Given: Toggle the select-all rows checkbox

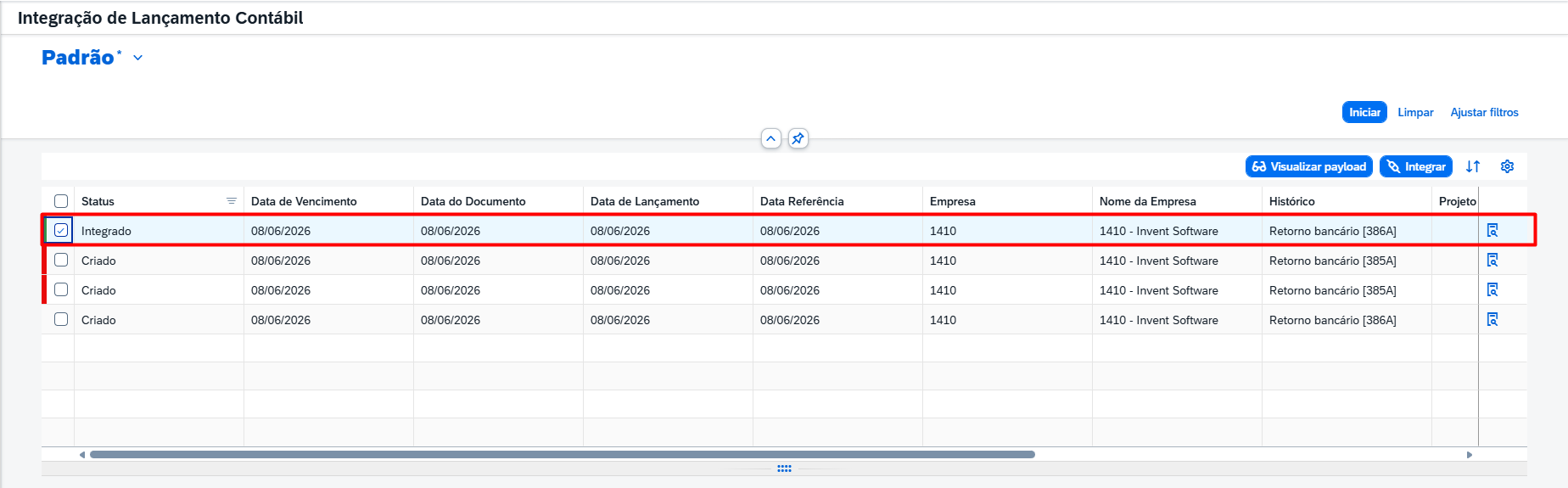Looking at the screenshot, I should (x=61, y=201).
